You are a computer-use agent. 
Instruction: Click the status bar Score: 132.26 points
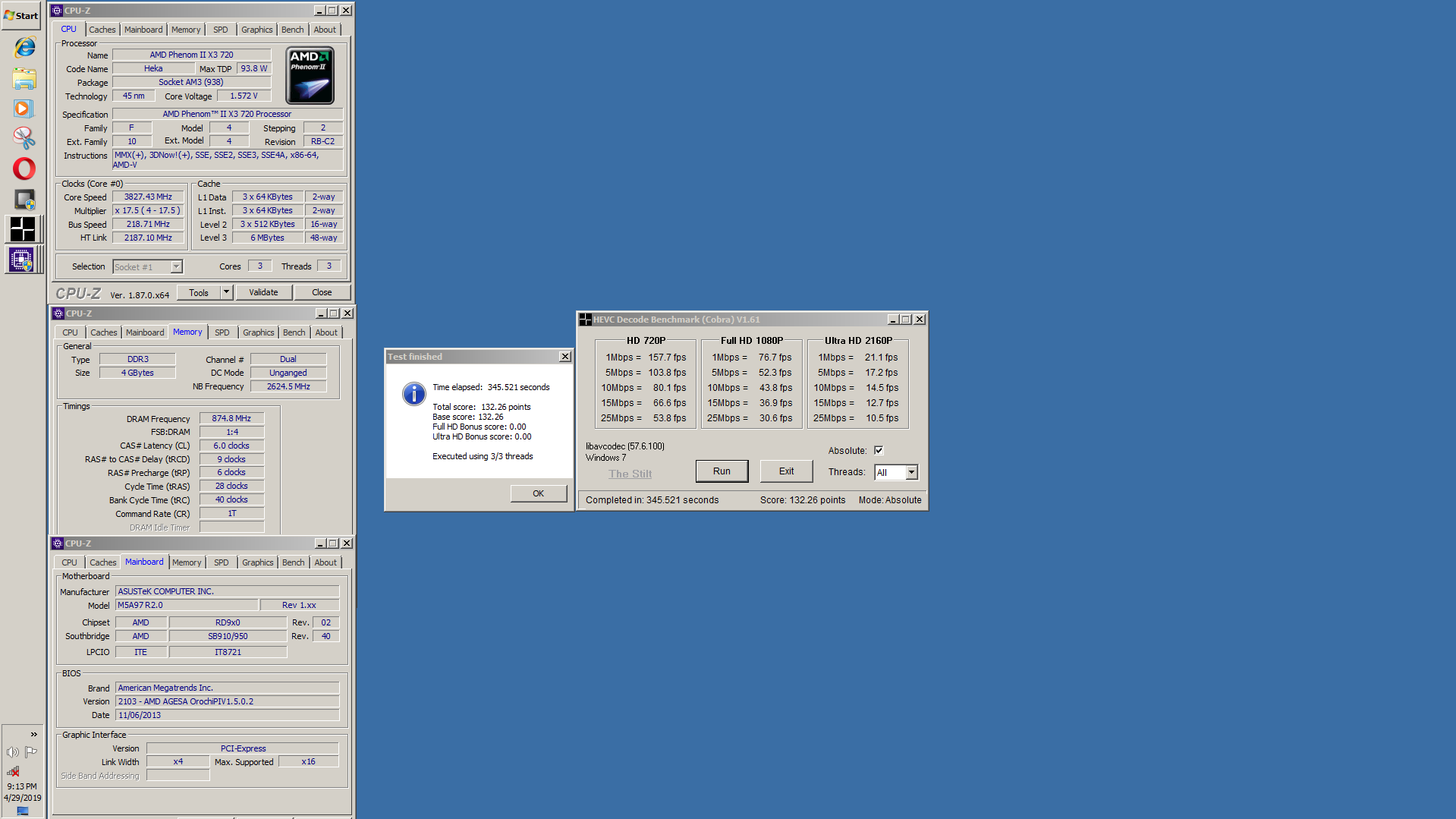coord(803,500)
